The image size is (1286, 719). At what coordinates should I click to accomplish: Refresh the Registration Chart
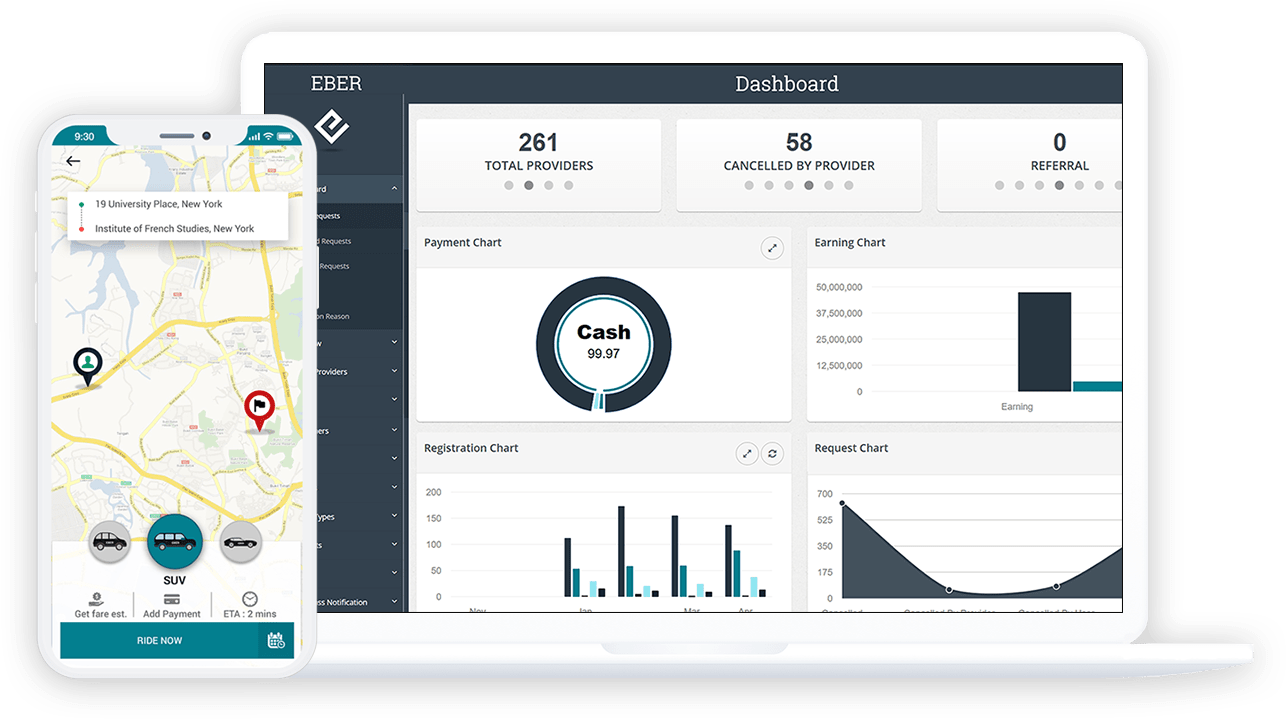(772, 454)
